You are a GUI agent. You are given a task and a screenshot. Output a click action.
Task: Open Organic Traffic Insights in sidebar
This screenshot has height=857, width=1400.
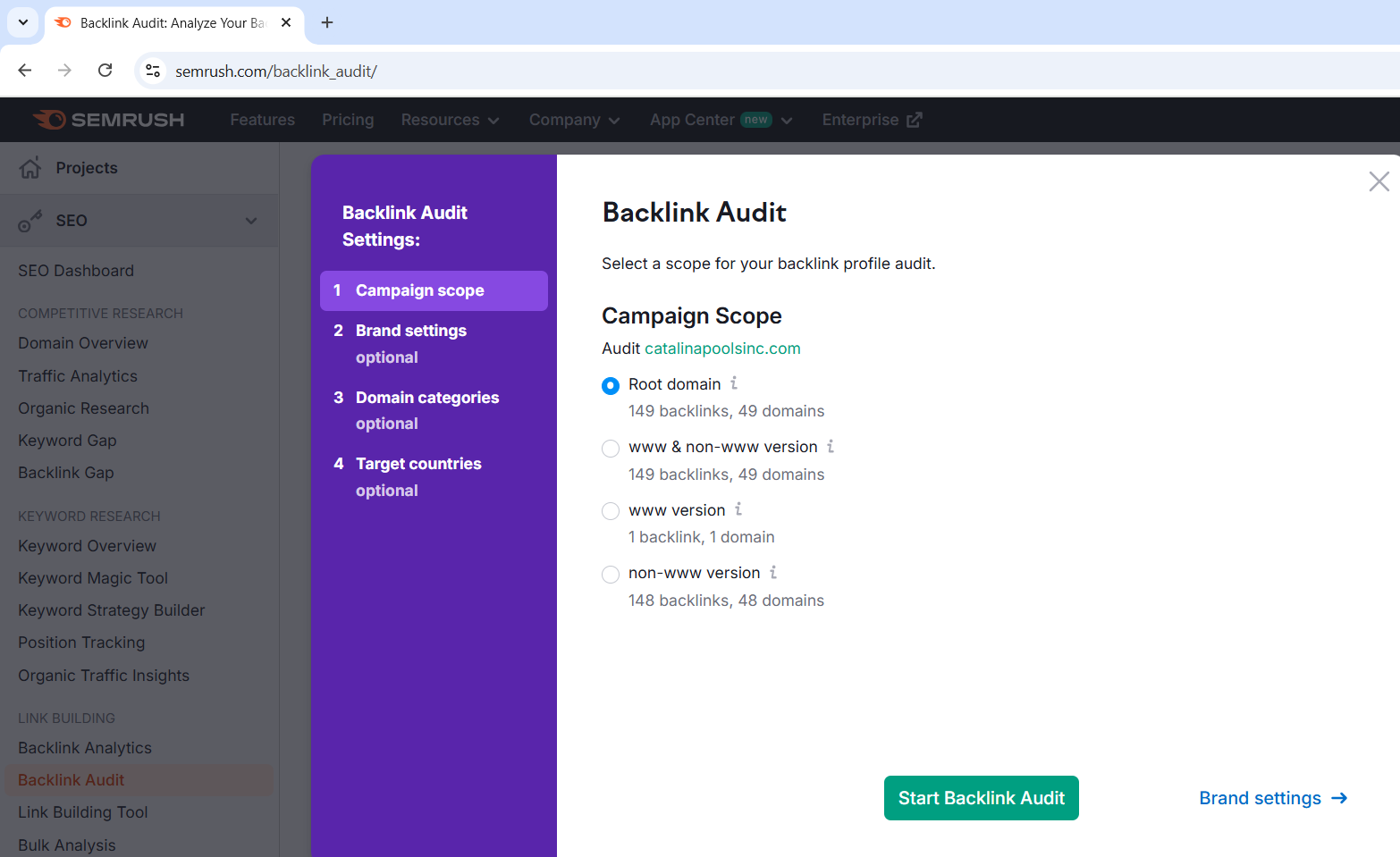point(104,676)
